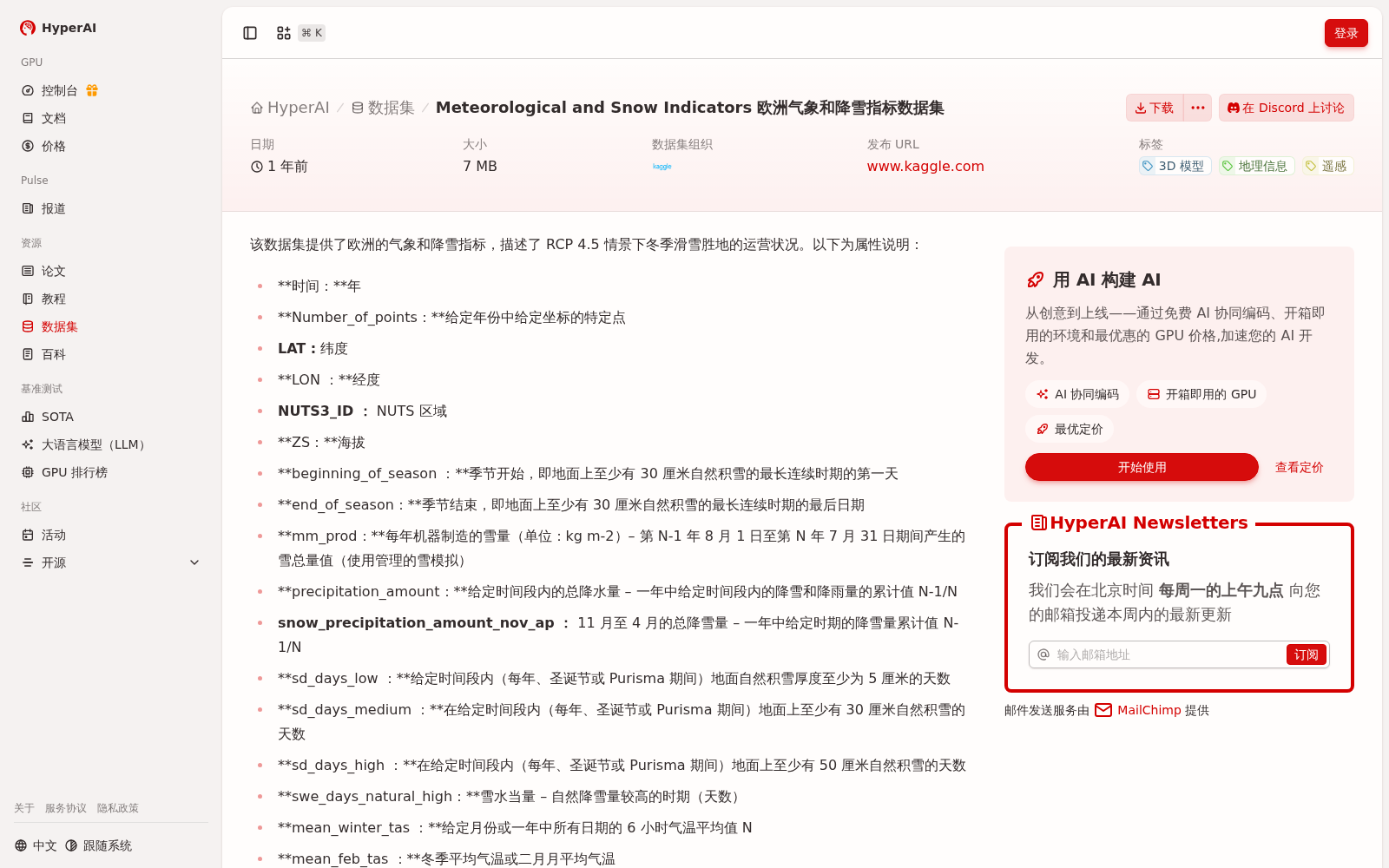Open the command search ⌘K launcher
Image resolution: width=1389 pixels, height=868 pixels.
pos(300,33)
